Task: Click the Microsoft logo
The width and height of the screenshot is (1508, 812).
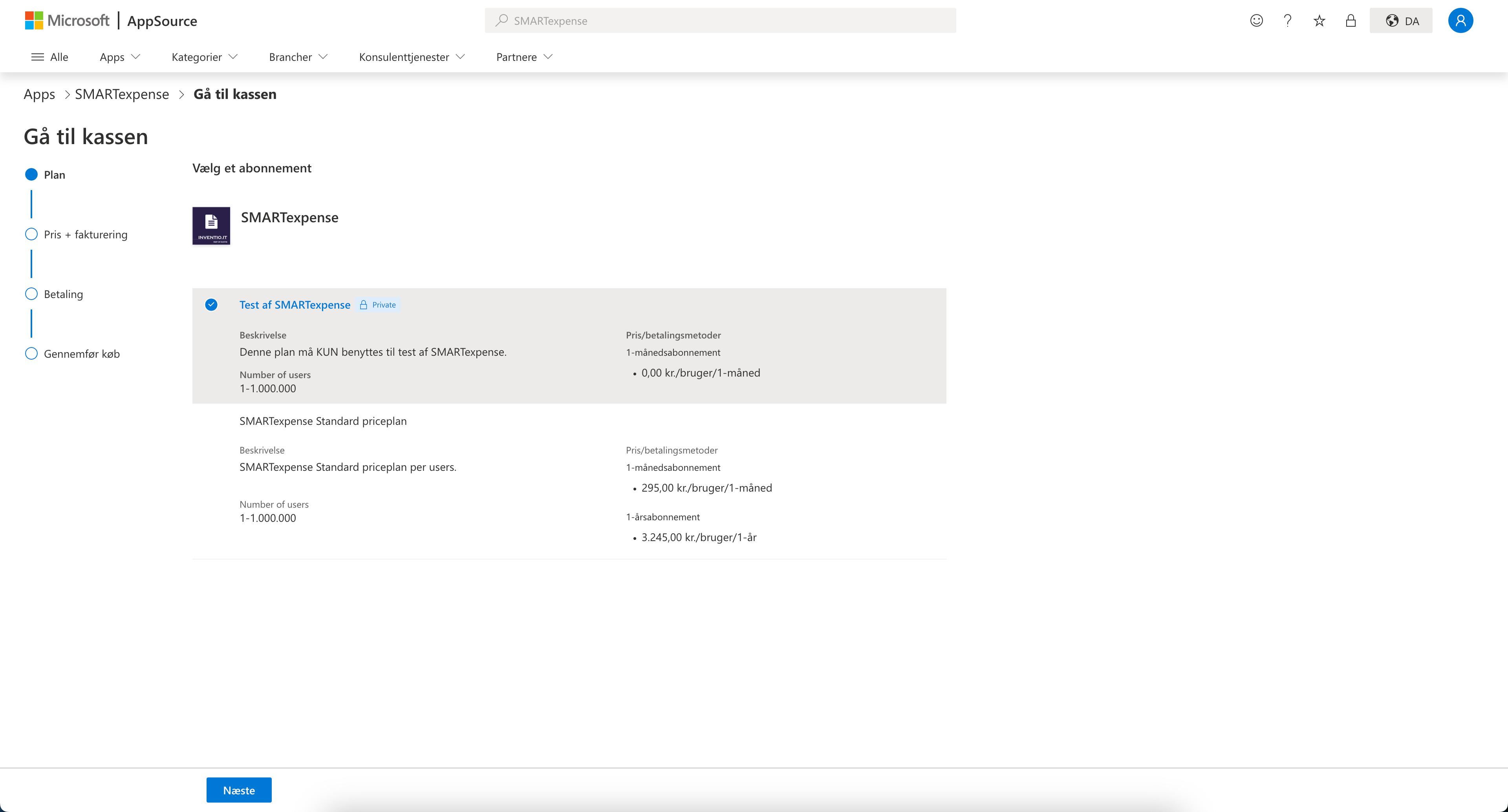Action: (67, 20)
